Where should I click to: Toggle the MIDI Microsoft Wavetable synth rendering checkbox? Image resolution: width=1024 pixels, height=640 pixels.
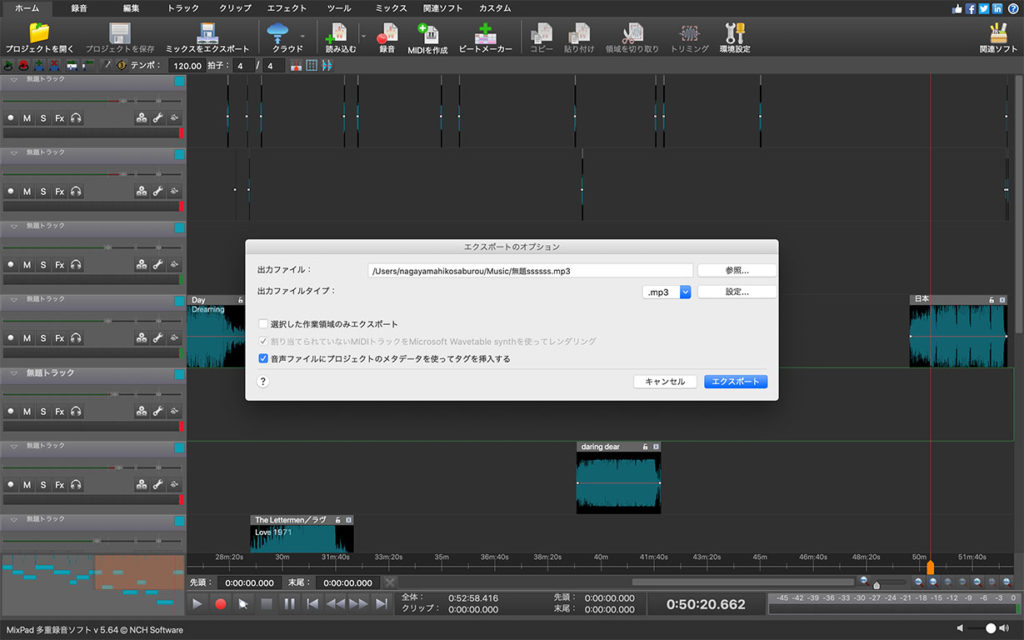pos(263,341)
